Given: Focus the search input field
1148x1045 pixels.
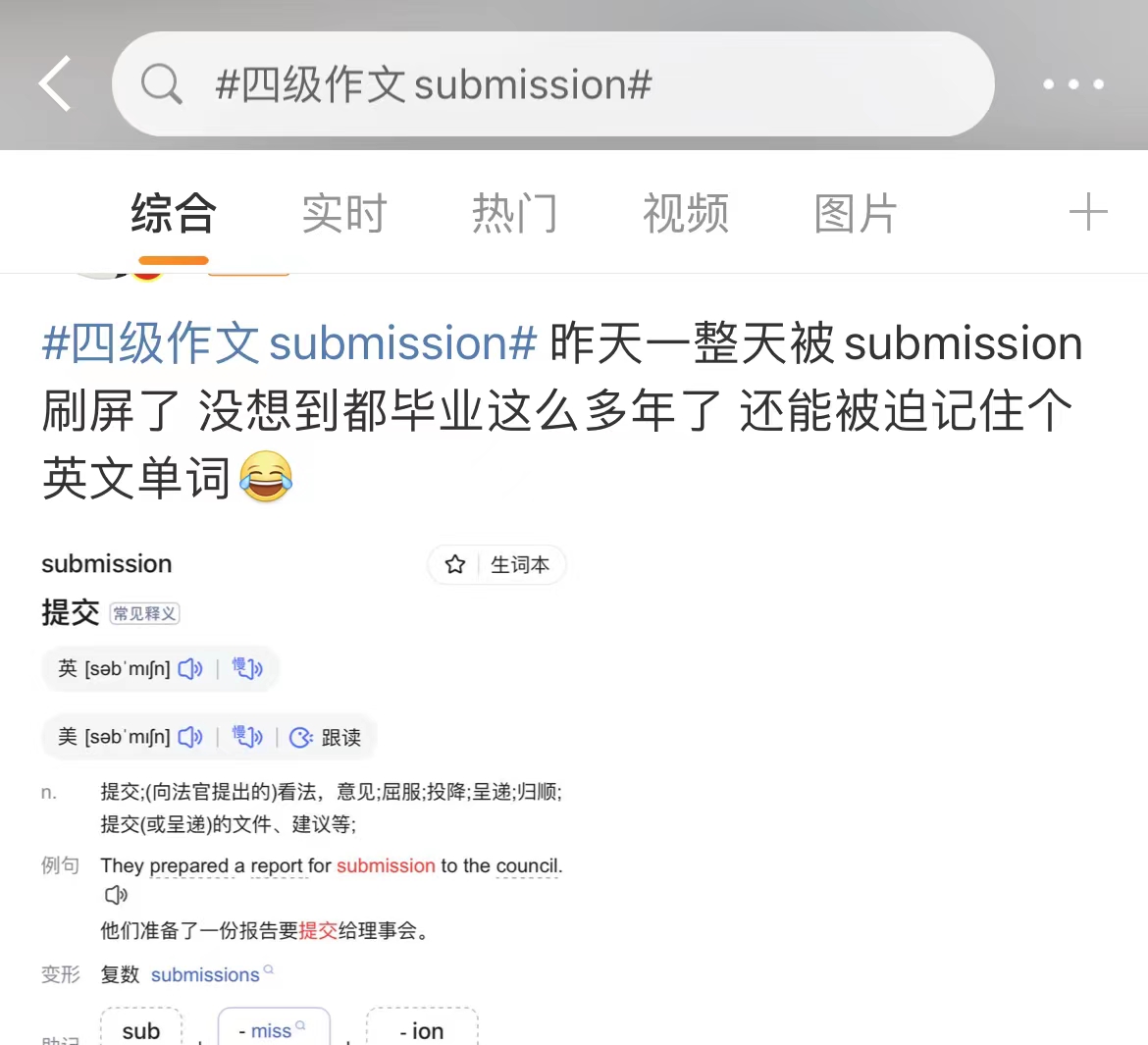Looking at the screenshot, I should point(552,83).
